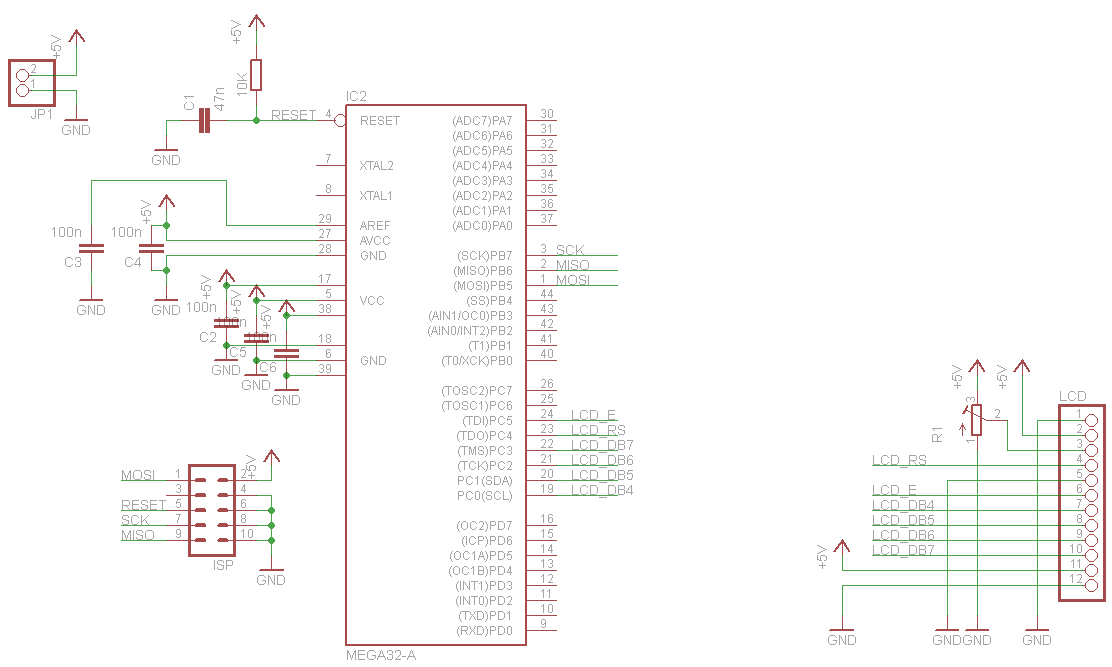Click the GND symbol under LCD pin 1 wire

pyautogui.click(x=1037, y=636)
